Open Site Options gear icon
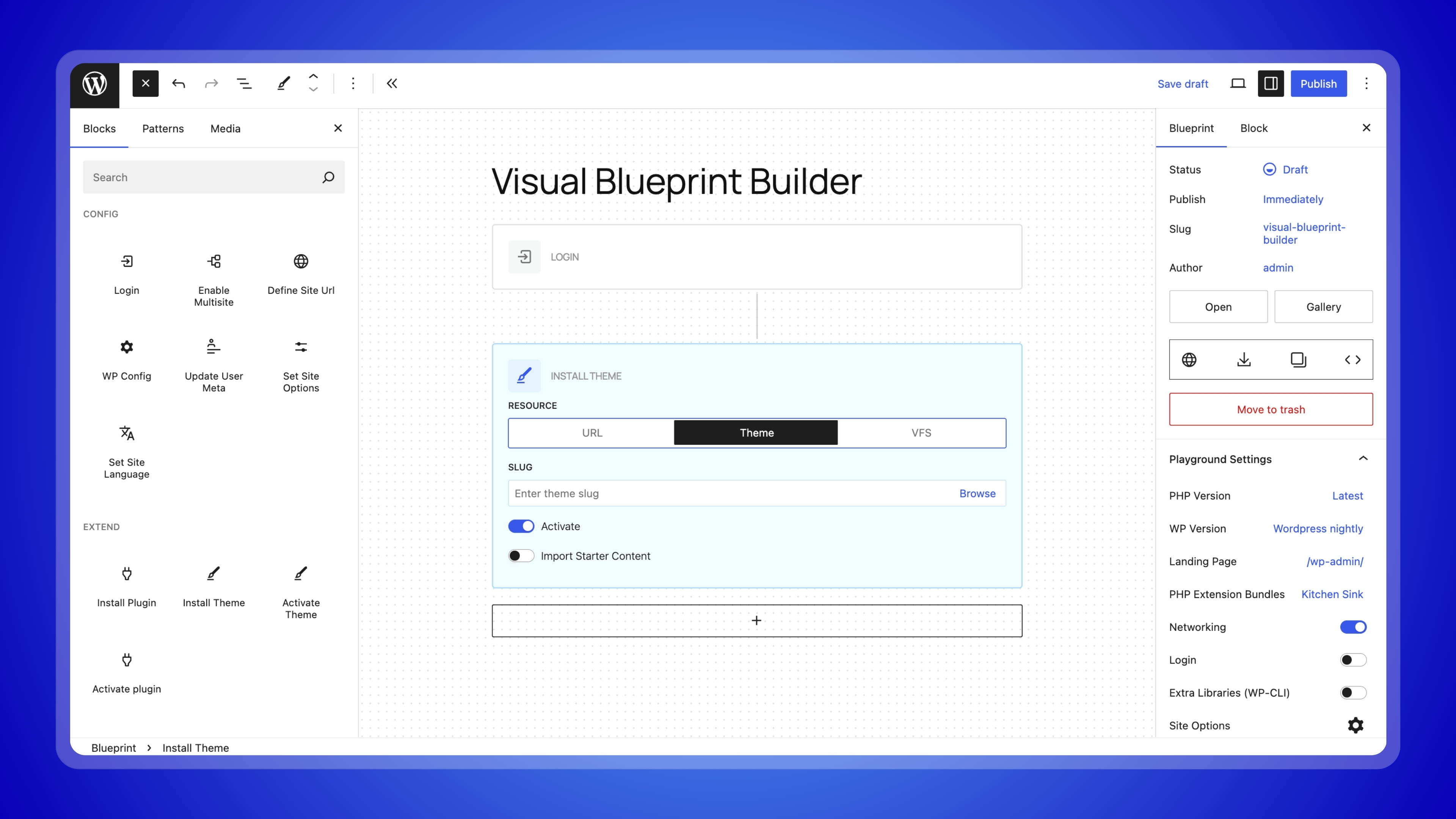1456x819 pixels. pyautogui.click(x=1356, y=725)
